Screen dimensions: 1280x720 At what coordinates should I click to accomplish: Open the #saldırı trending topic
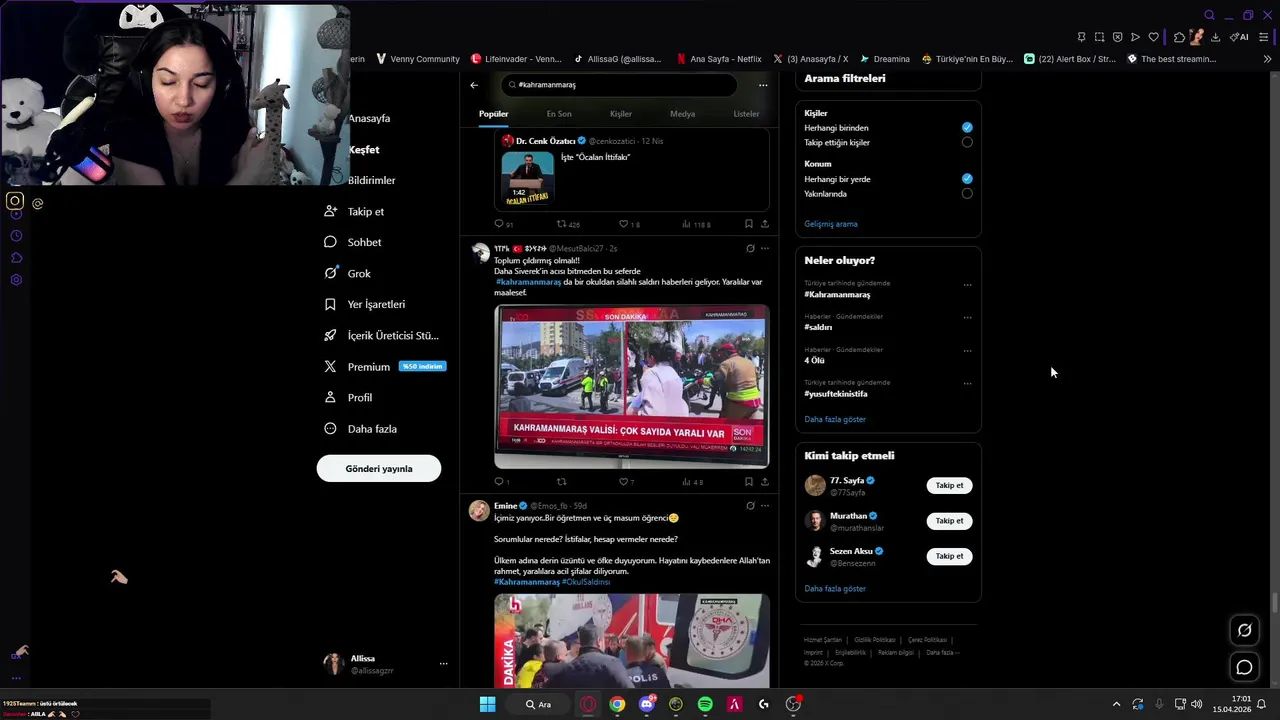click(x=818, y=327)
